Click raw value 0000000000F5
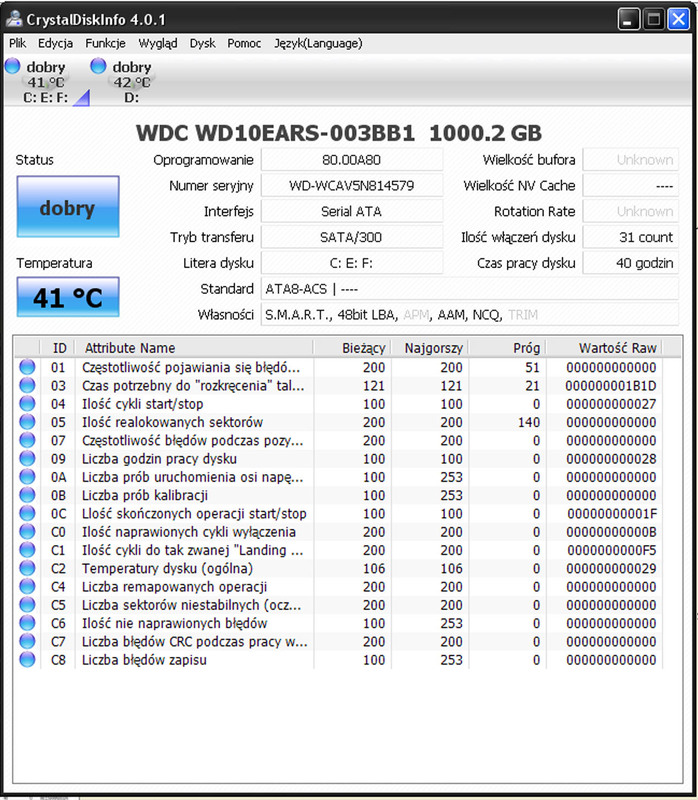 click(612, 550)
